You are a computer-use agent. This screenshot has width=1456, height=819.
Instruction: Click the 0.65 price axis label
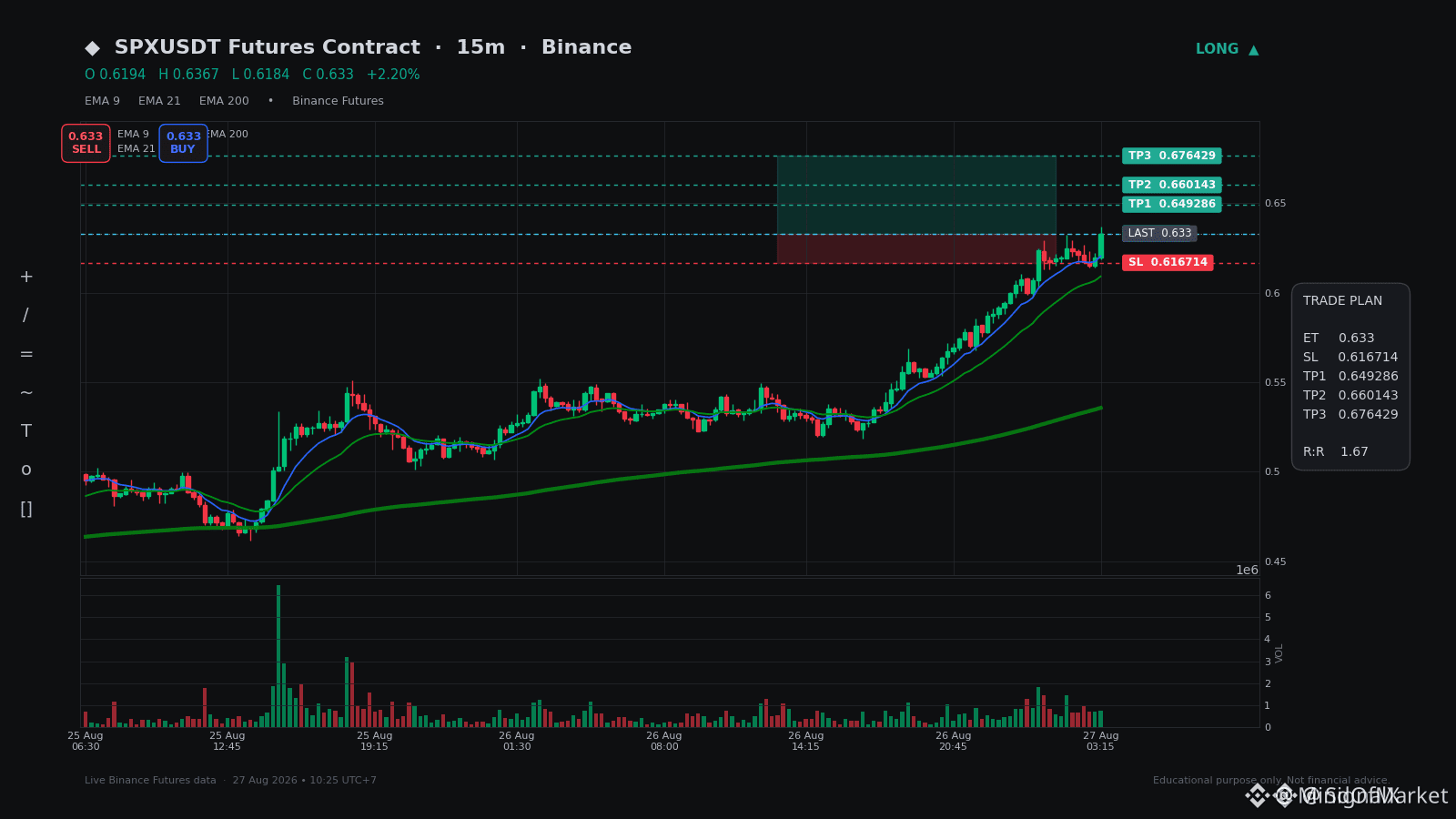tap(1275, 204)
